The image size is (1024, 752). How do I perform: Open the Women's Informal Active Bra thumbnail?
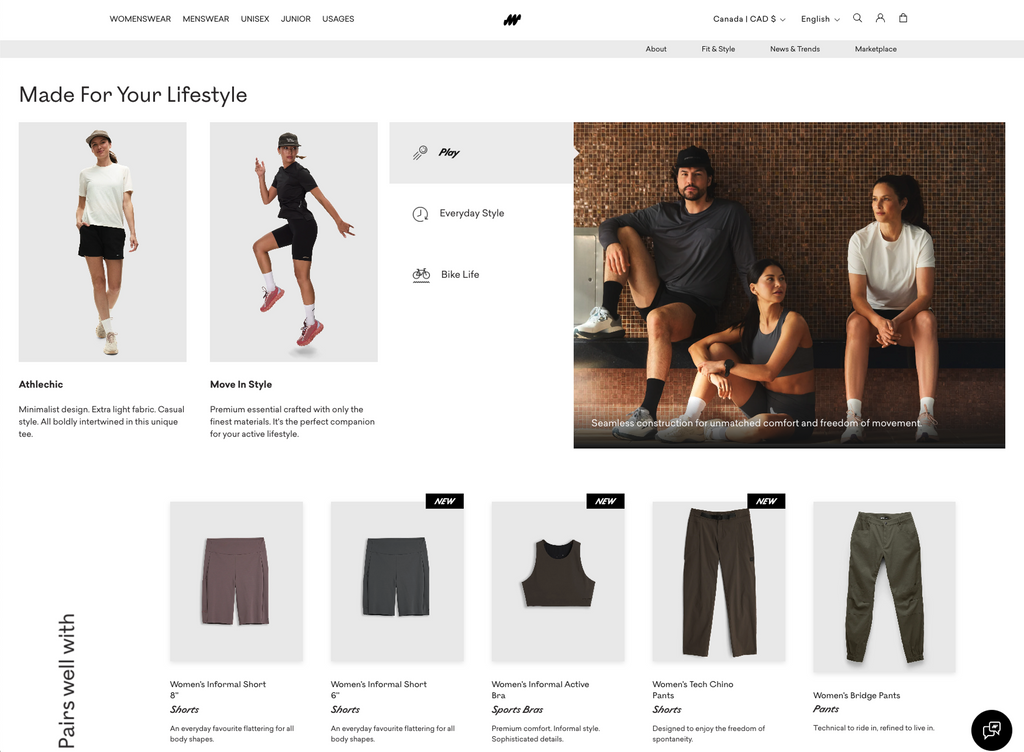point(558,581)
